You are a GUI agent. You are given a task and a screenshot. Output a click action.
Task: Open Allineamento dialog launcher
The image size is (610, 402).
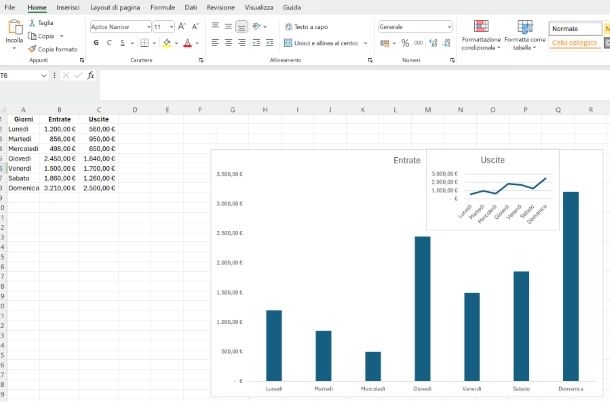click(x=370, y=60)
